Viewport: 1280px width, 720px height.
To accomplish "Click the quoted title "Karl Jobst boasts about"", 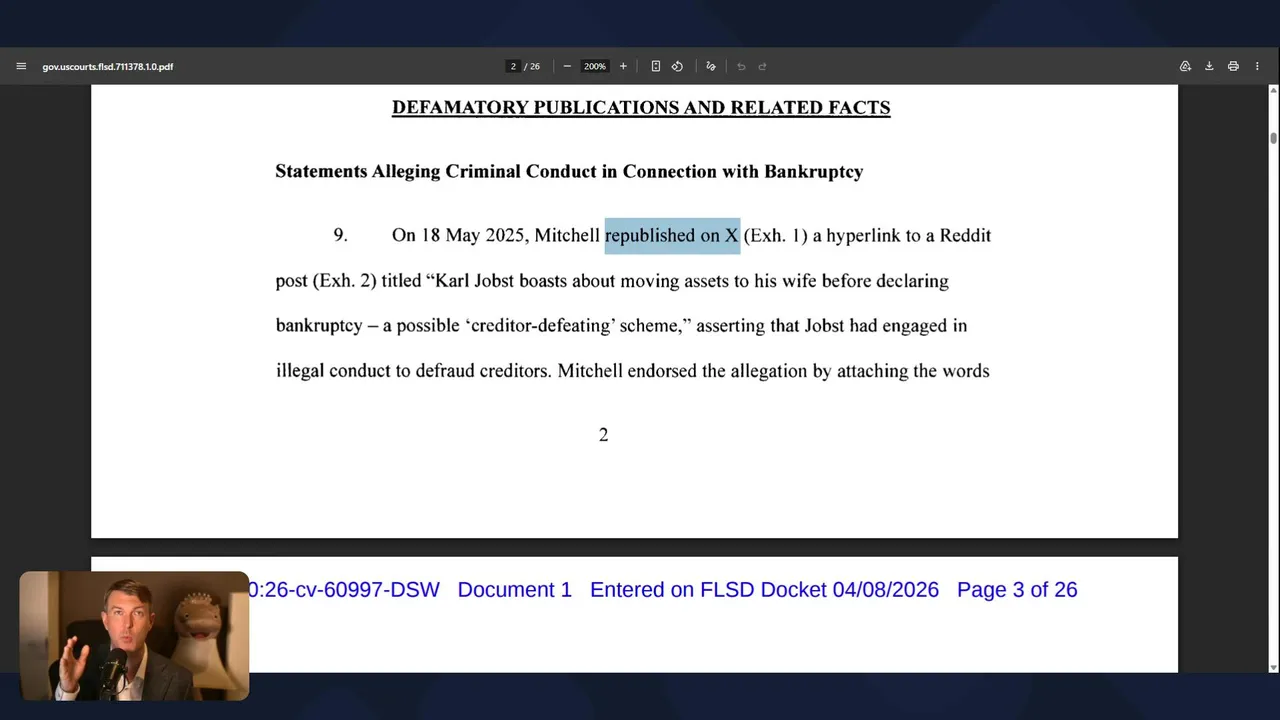I will (x=525, y=281).
